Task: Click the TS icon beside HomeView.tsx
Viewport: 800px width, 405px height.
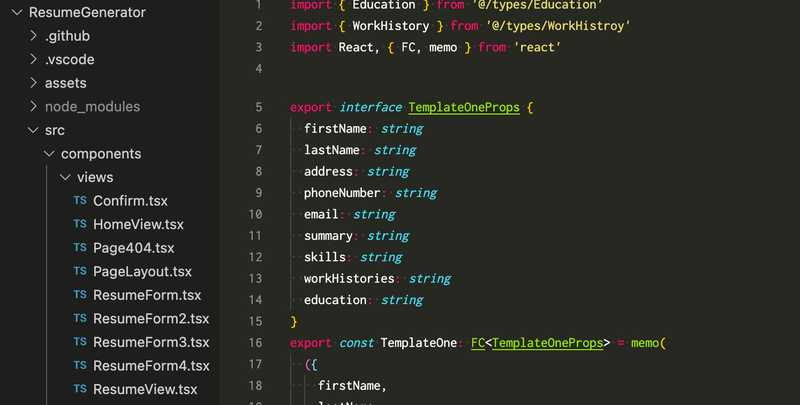Action: click(80, 224)
